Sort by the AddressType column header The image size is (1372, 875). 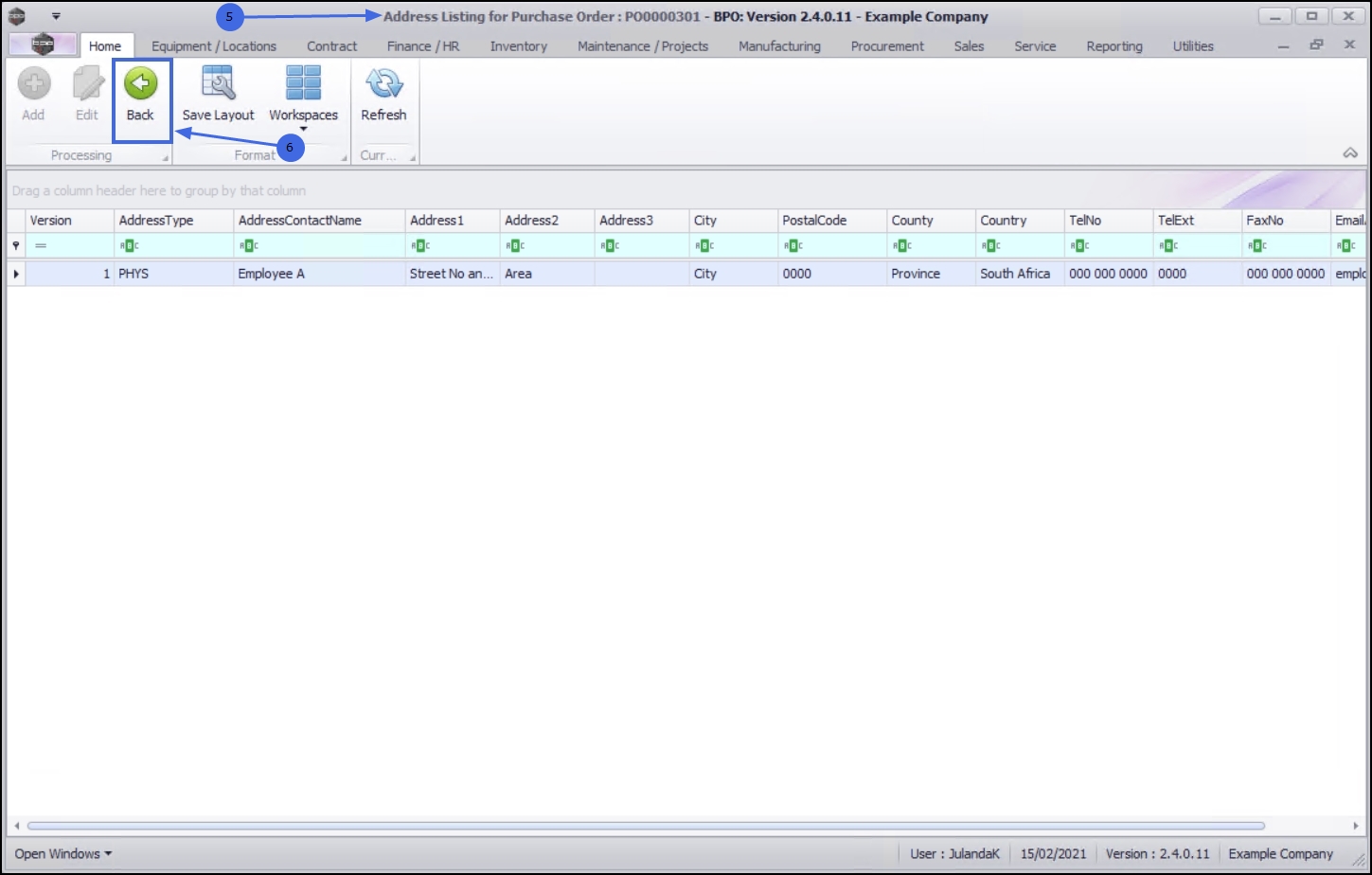point(174,221)
